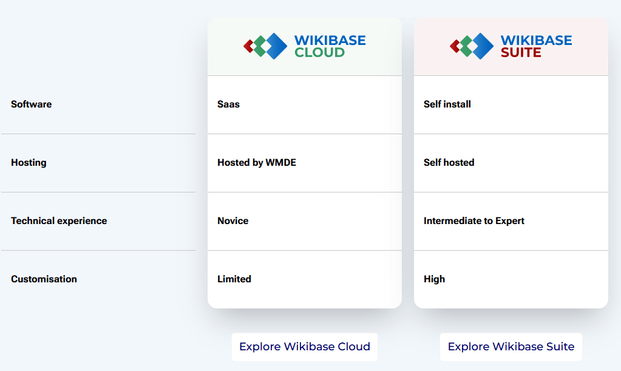Click the Wikibase Cloud diamond logo icon
This screenshot has width=621, height=371.
265,46
